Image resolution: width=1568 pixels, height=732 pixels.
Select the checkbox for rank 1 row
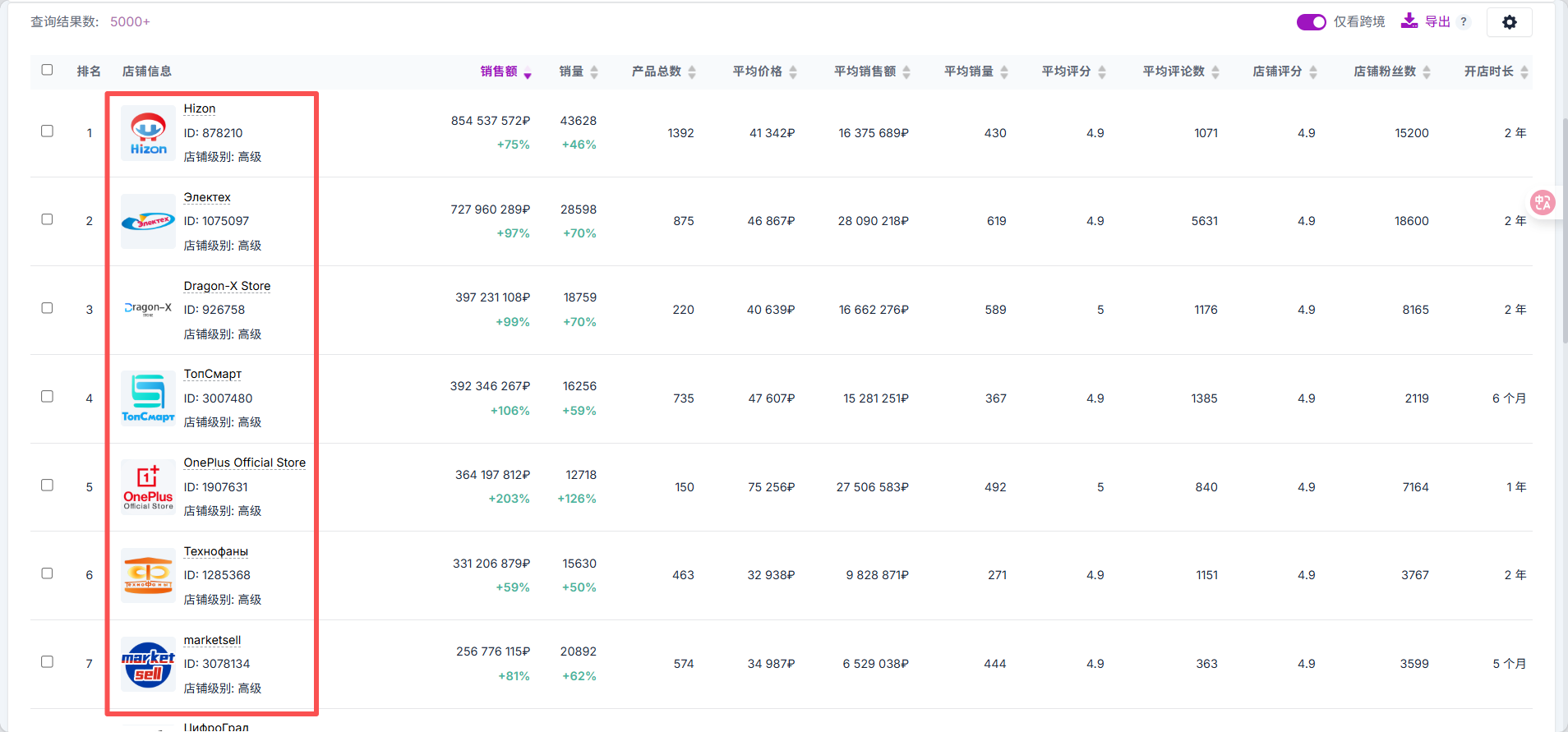[47, 131]
